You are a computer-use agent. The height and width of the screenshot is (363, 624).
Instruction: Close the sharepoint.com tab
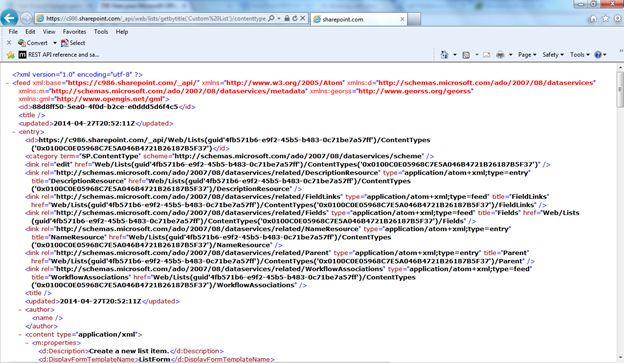pyautogui.click(x=402, y=19)
